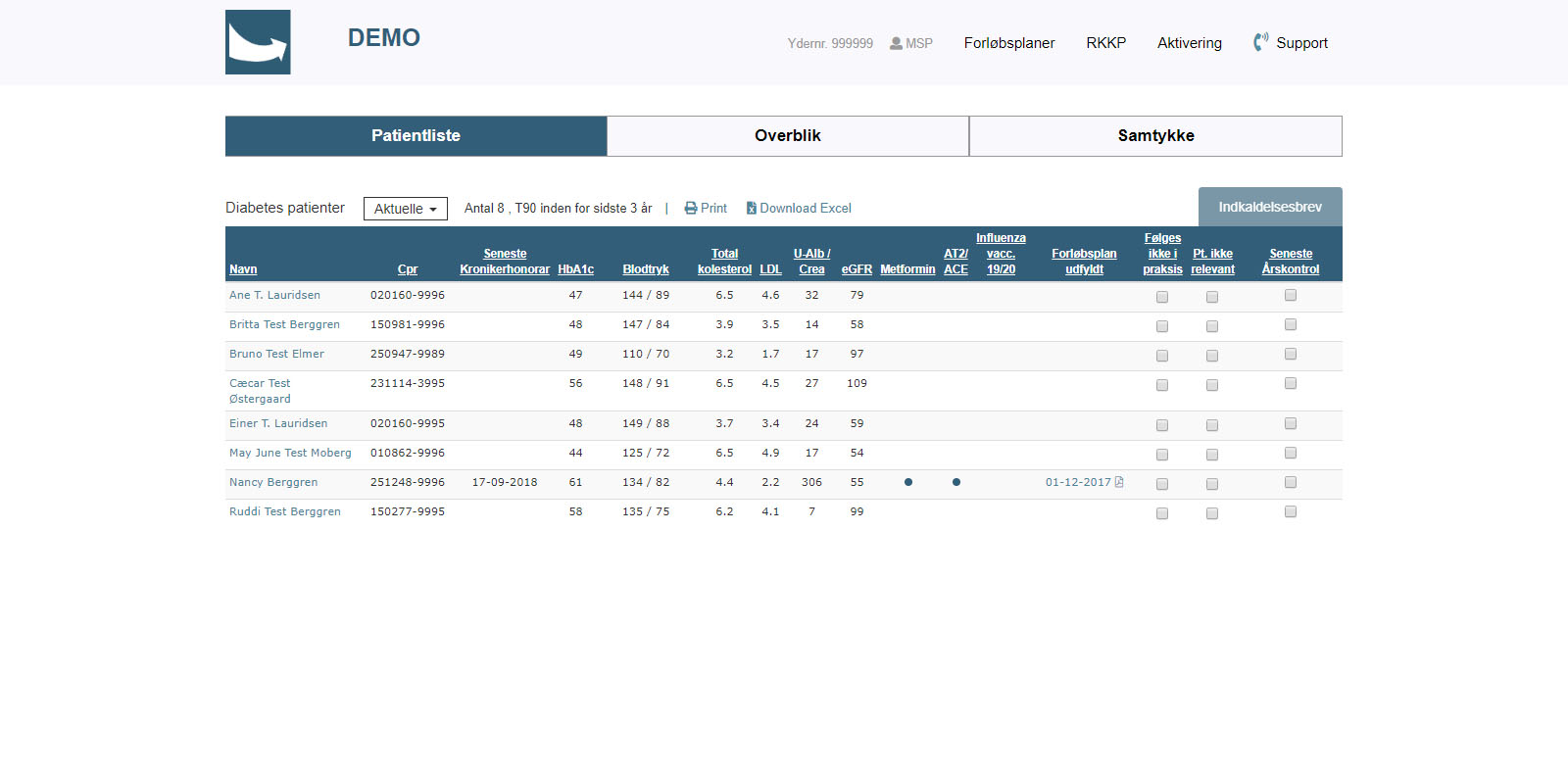This screenshot has width=1568, height=773.
Task: Open Forløbsplaner in the top menu
Action: 1009,43
